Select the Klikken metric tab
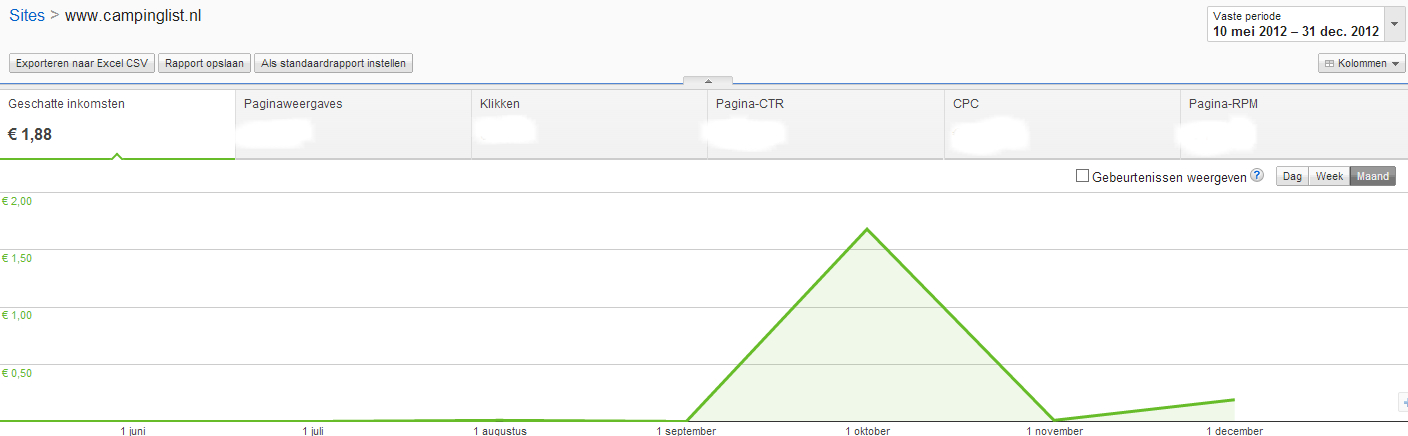1408x436 pixels. 589,124
